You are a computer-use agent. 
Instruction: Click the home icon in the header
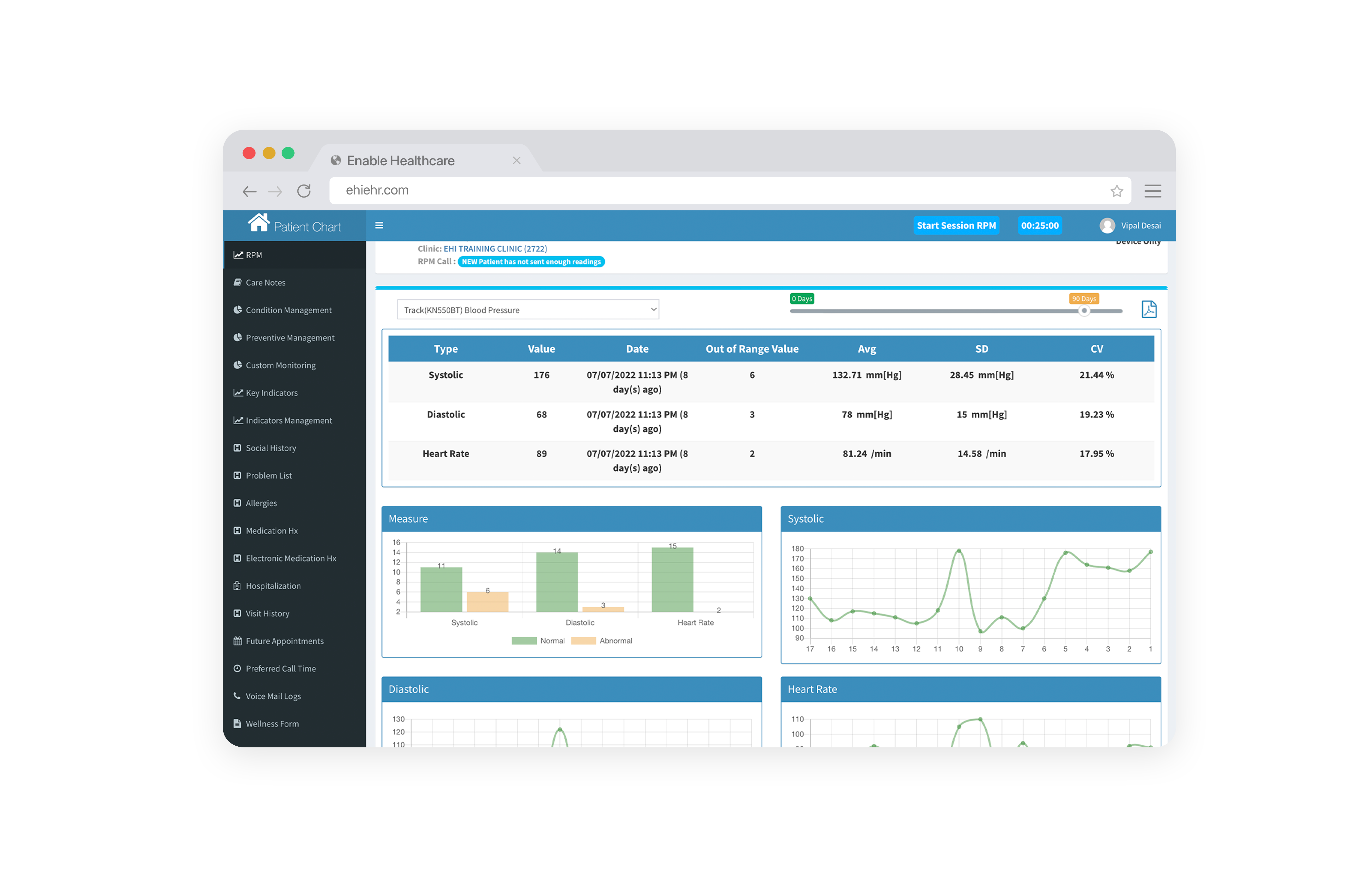coord(260,223)
